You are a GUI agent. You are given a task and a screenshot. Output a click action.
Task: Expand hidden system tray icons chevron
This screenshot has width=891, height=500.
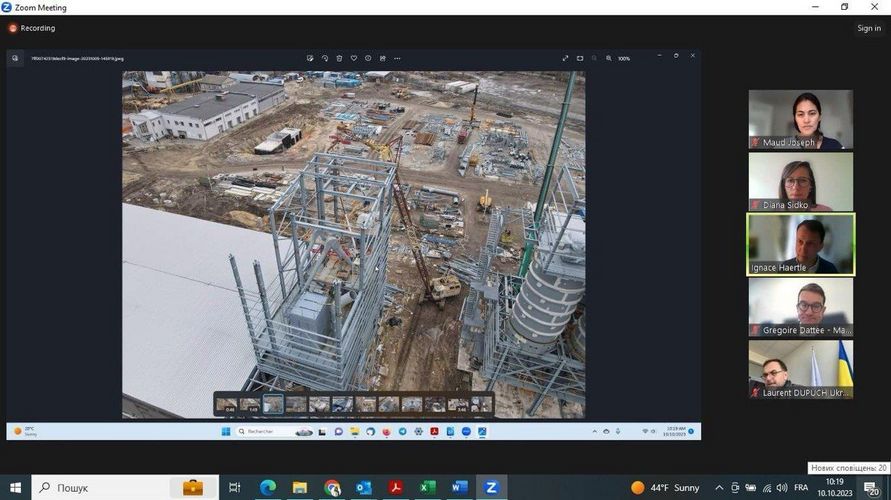(x=718, y=488)
